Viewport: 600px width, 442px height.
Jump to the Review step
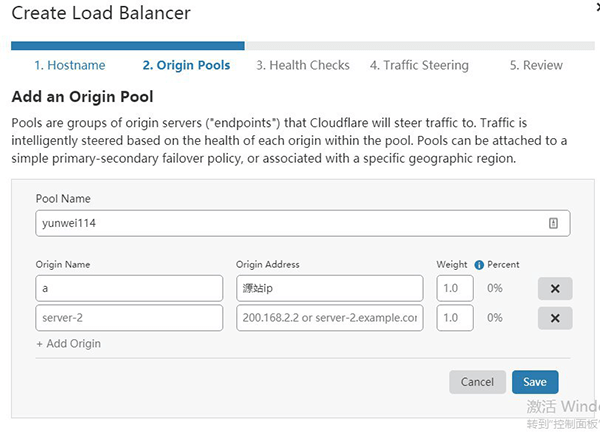[536, 65]
